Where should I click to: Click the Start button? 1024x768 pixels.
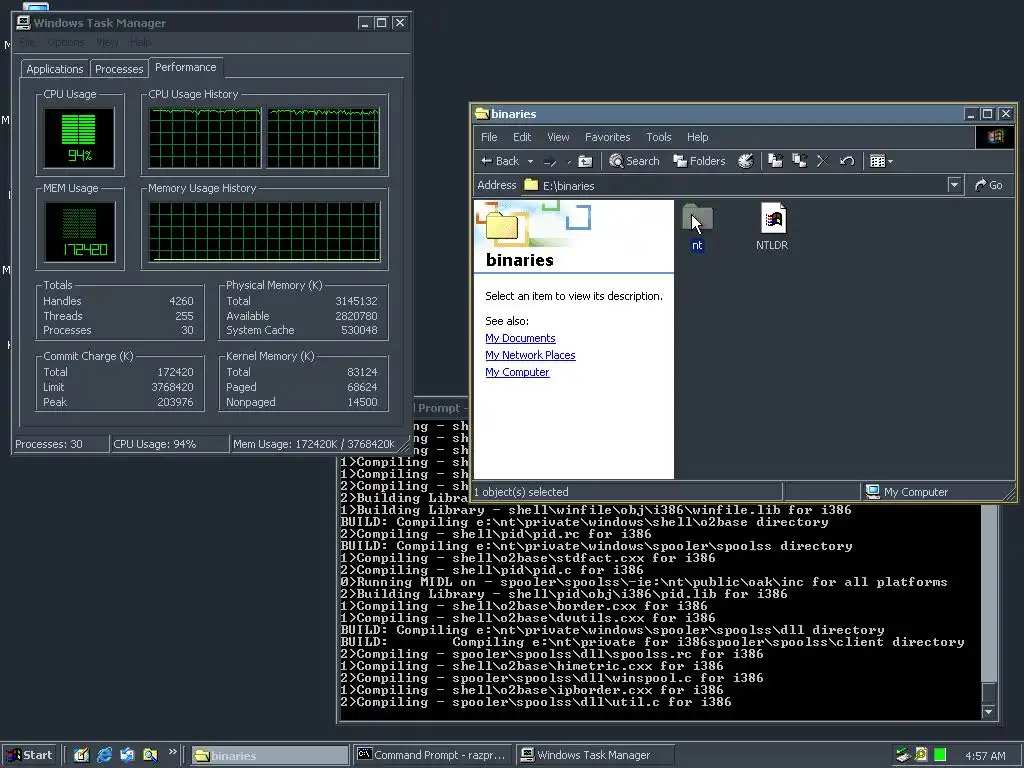pyautogui.click(x=29, y=755)
